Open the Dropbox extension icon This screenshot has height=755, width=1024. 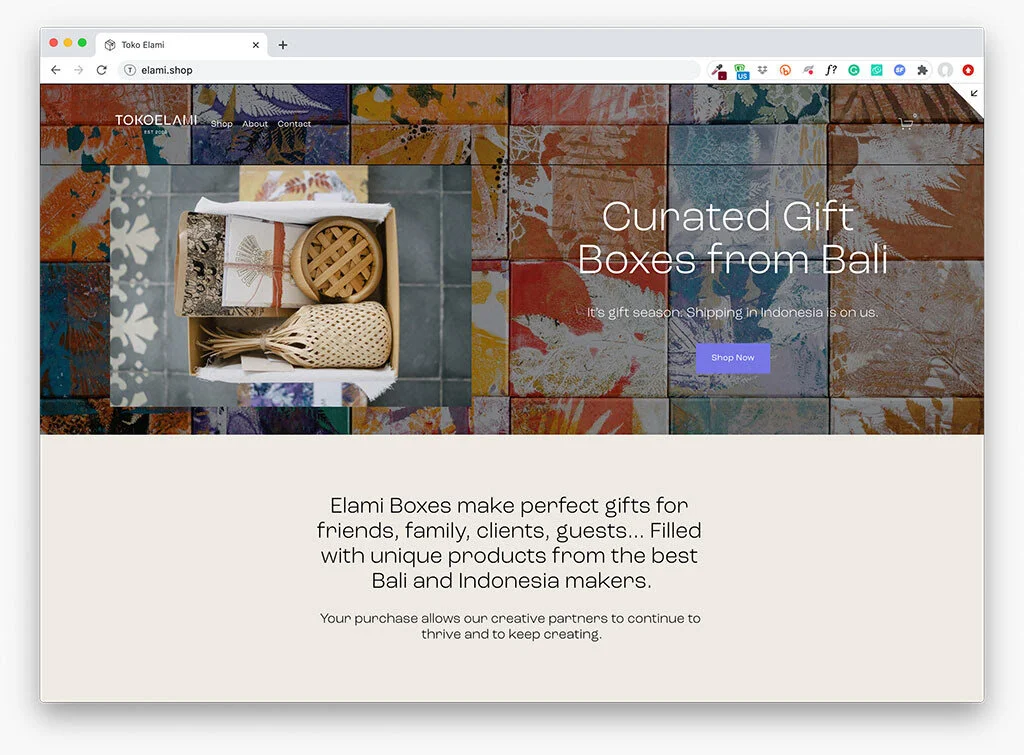(762, 70)
